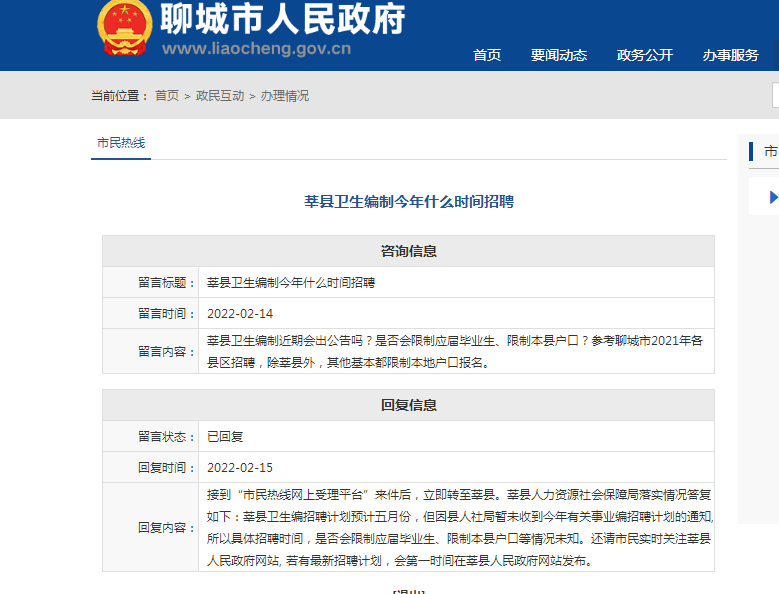Switch to the 市民热线 tab
Screen dimensions: 779x594
tap(121, 143)
